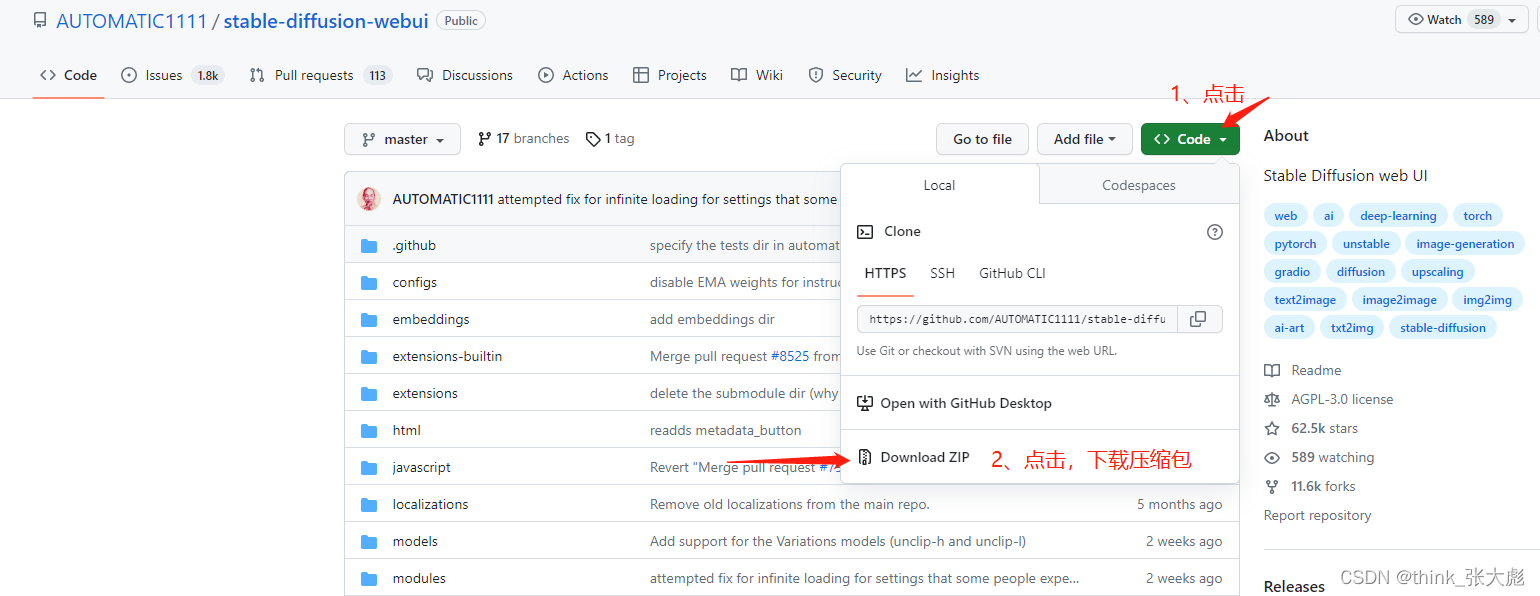Switch to Pull requests tab
The height and width of the screenshot is (596, 1540).
click(319, 75)
